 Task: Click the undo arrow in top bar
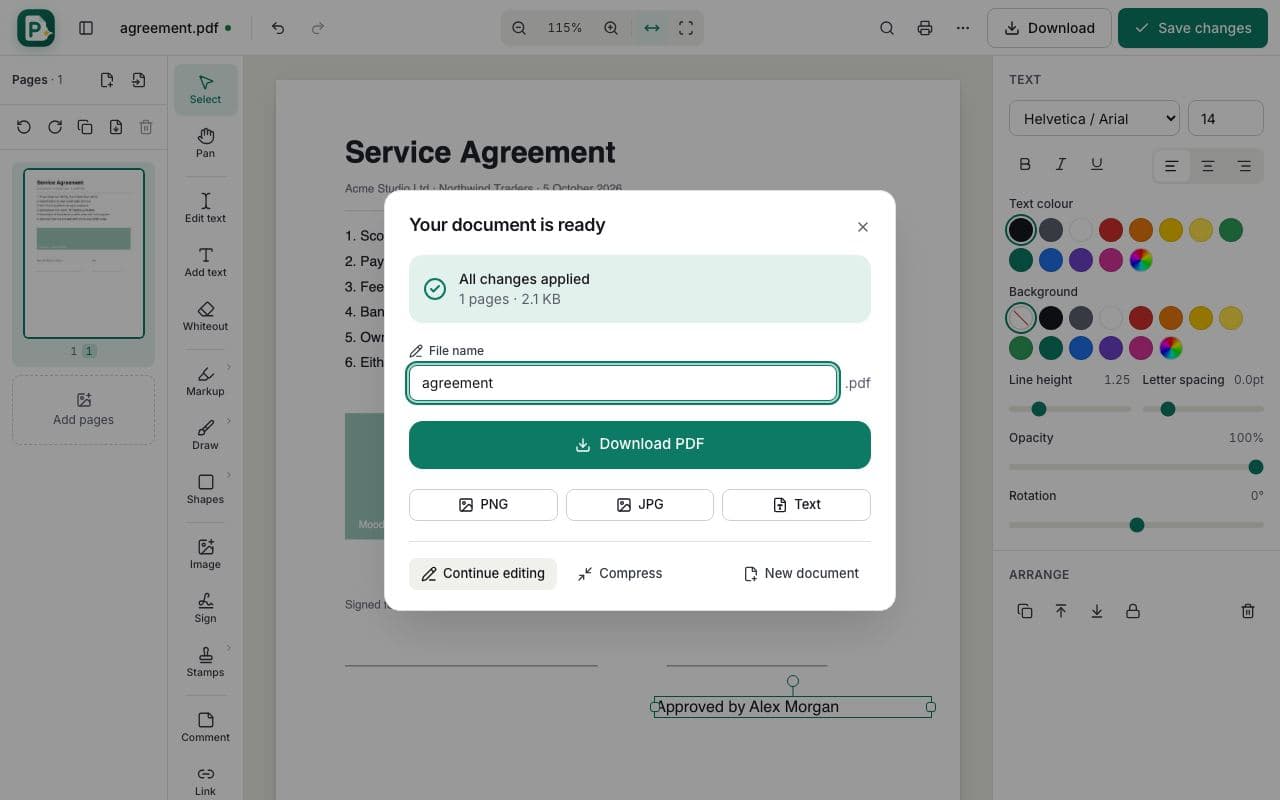(x=278, y=28)
